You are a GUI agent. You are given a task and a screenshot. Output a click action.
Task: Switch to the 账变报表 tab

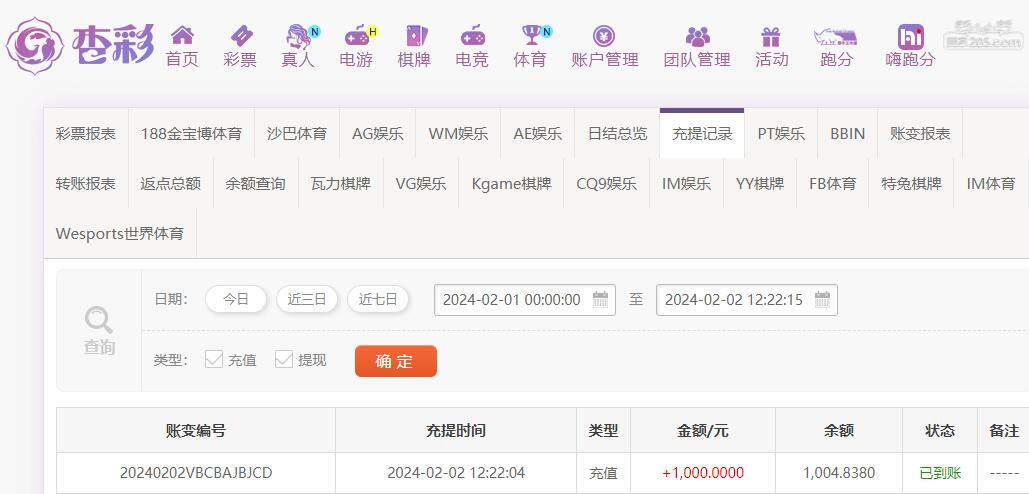[920, 134]
